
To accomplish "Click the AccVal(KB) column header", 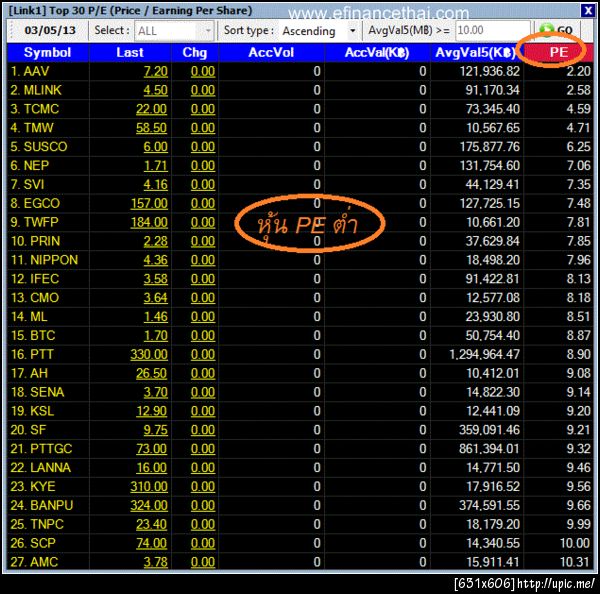I will (x=377, y=52).
